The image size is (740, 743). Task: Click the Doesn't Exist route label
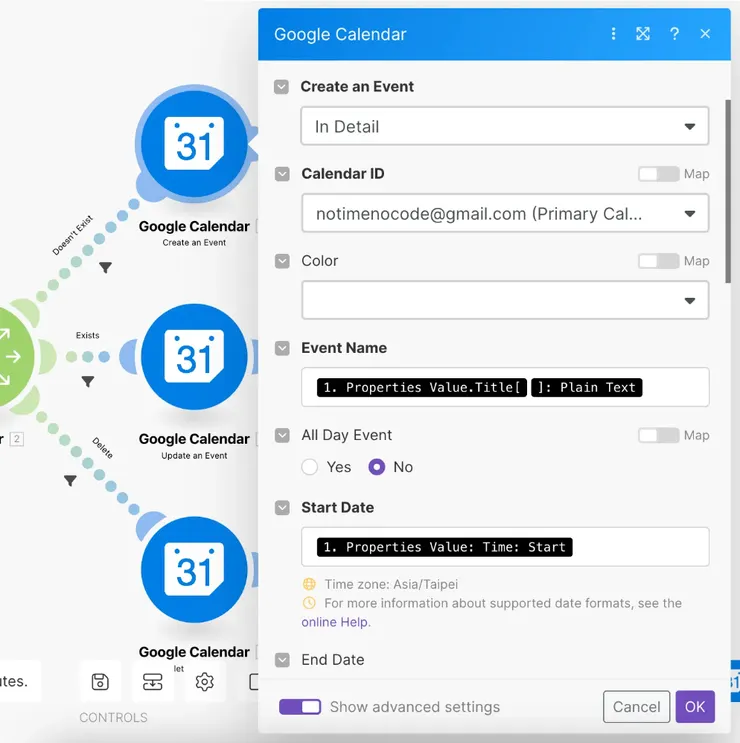(x=72, y=236)
